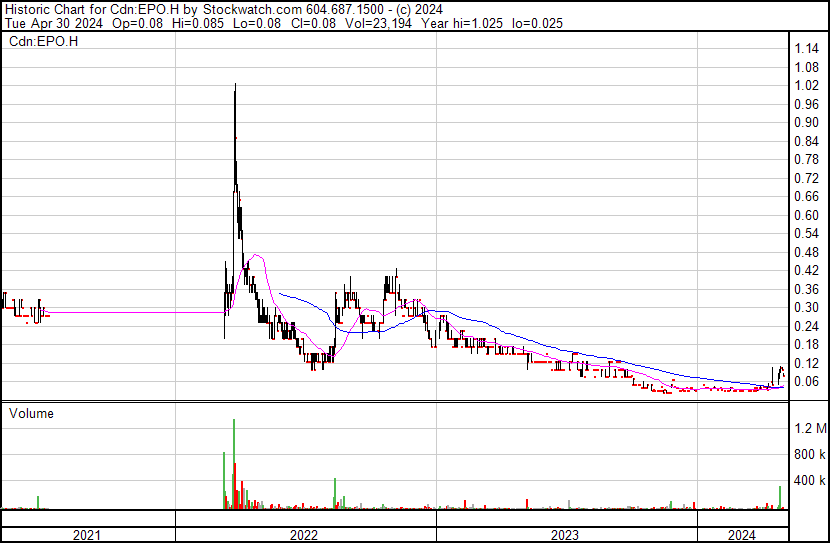830x543 pixels.
Task: Click the 0.18 price axis label
Action: pyautogui.click(x=807, y=345)
